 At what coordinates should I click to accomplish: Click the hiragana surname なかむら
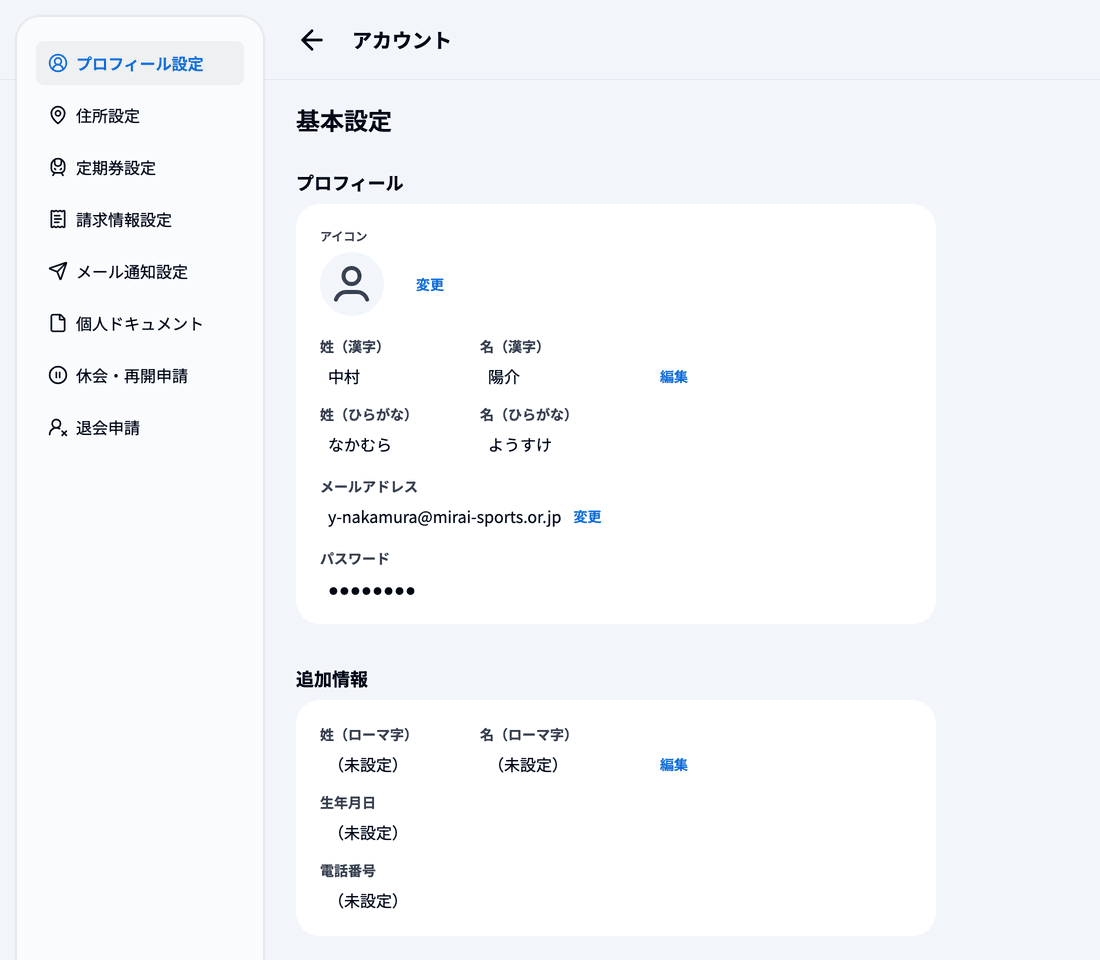[359, 444]
